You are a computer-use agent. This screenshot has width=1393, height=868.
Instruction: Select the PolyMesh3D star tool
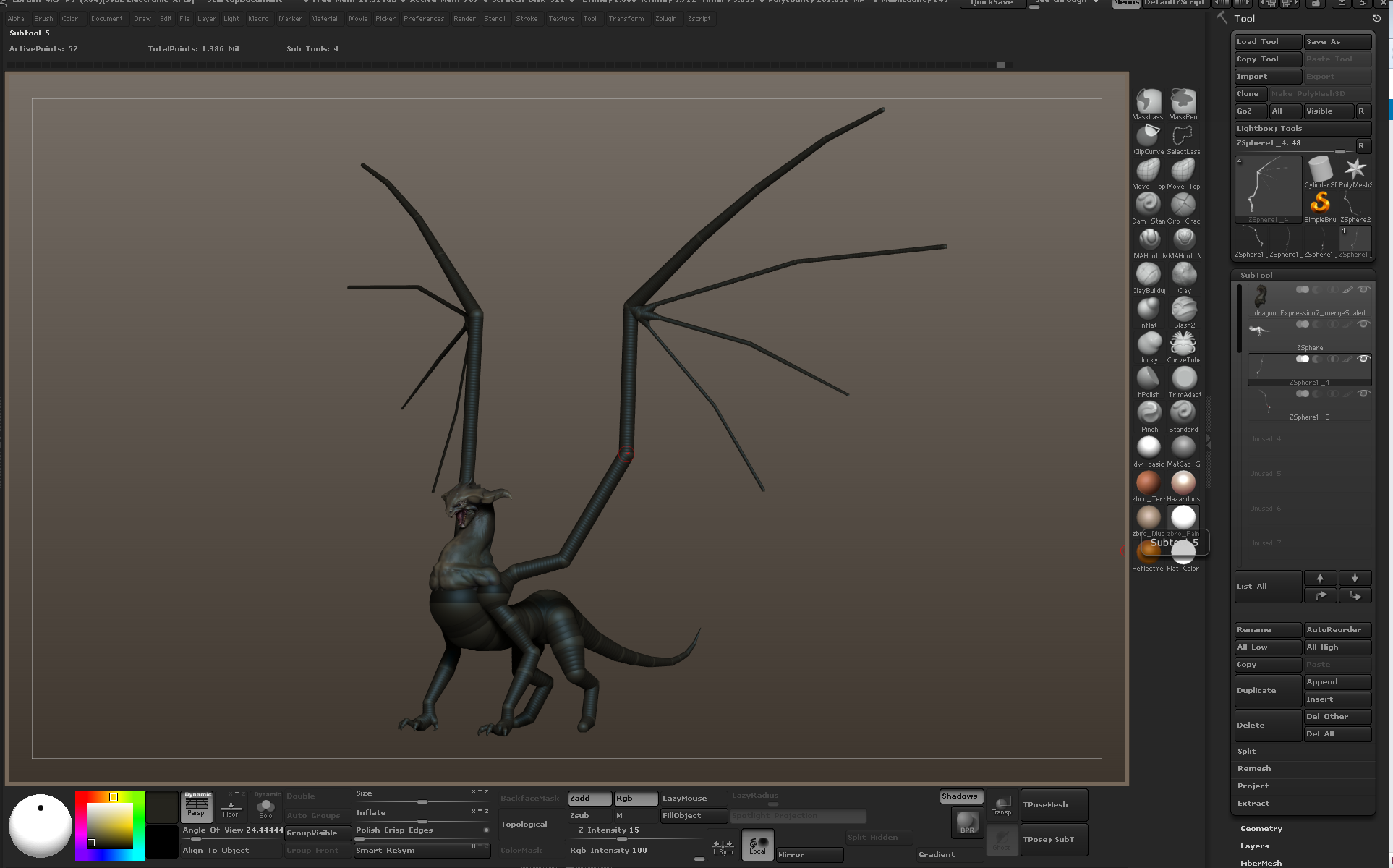1355,171
